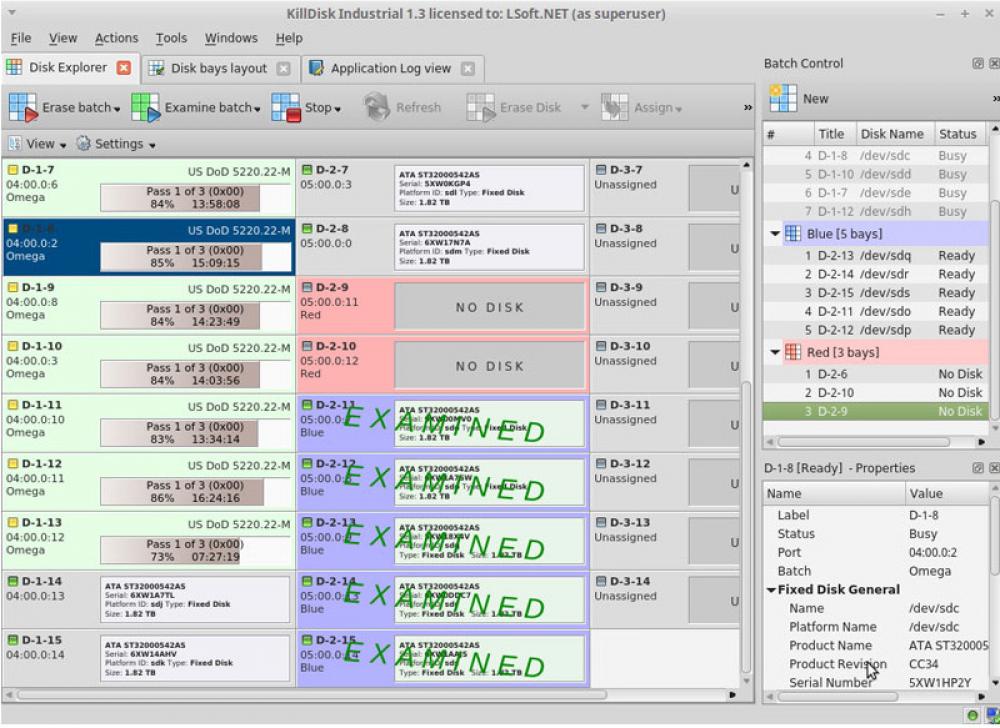Image resolution: width=1000 pixels, height=728 pixels.
Task: Collapse the Blue [5 bays] group
Action: pyautogui.click(x=777, y=233)
